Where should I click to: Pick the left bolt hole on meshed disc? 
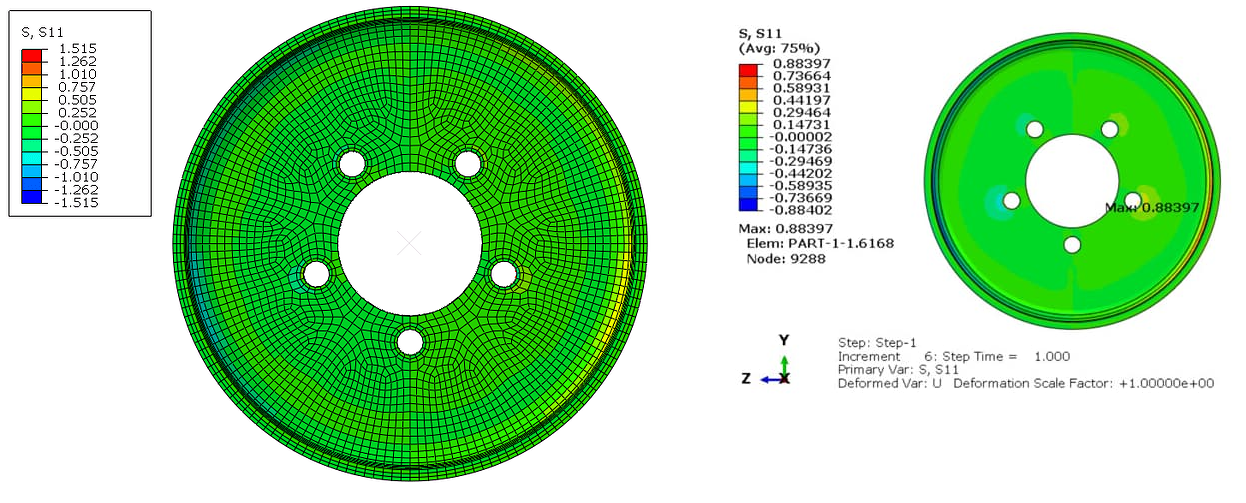pyautogui.click(x=316, y=272)
